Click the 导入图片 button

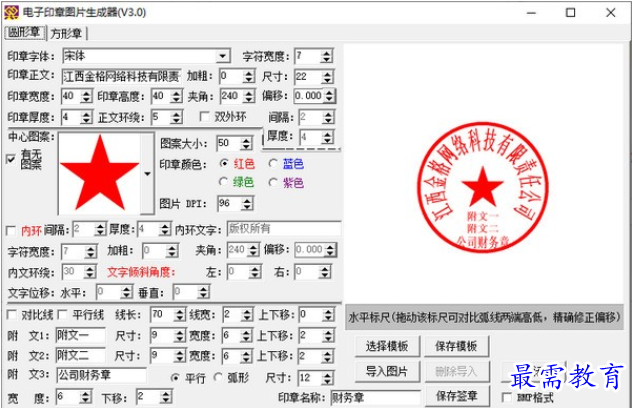click(x=387, y=371)
